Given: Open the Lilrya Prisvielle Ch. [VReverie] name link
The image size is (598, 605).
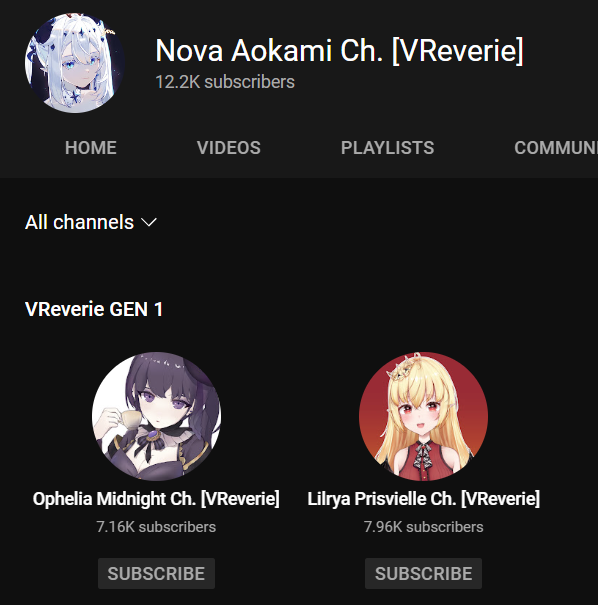Looking at the screenshot, I should pos(423,499).
